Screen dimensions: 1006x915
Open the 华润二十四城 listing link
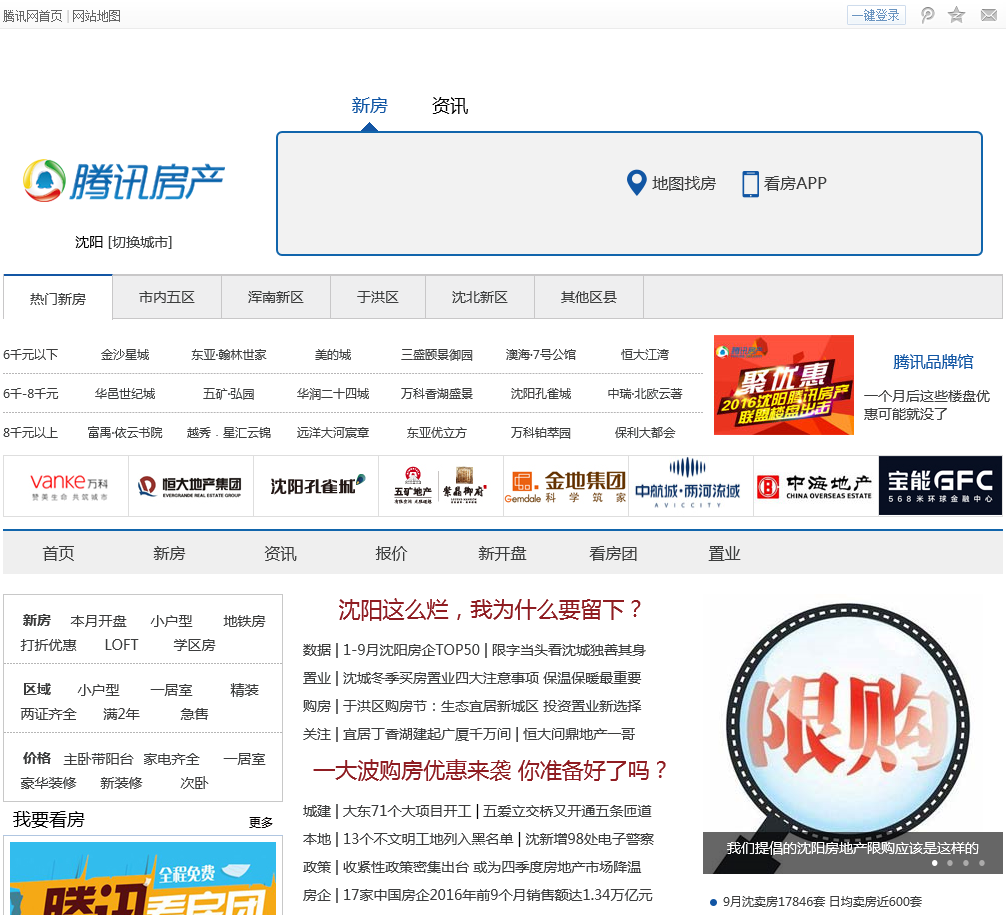click(x=333, y=394)
